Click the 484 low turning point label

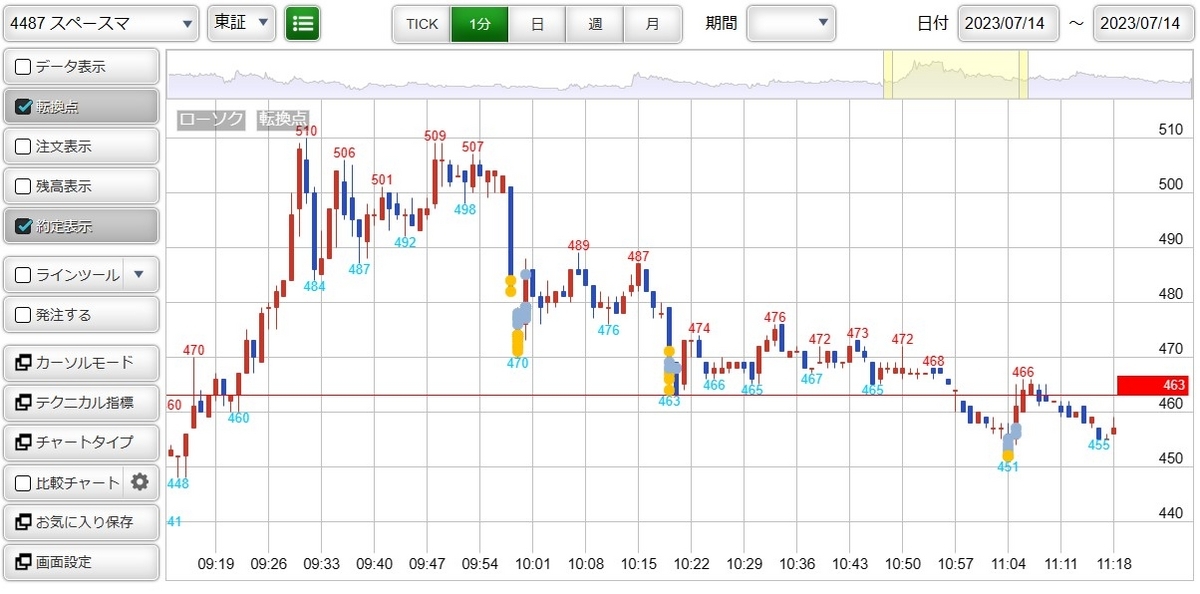314,286
